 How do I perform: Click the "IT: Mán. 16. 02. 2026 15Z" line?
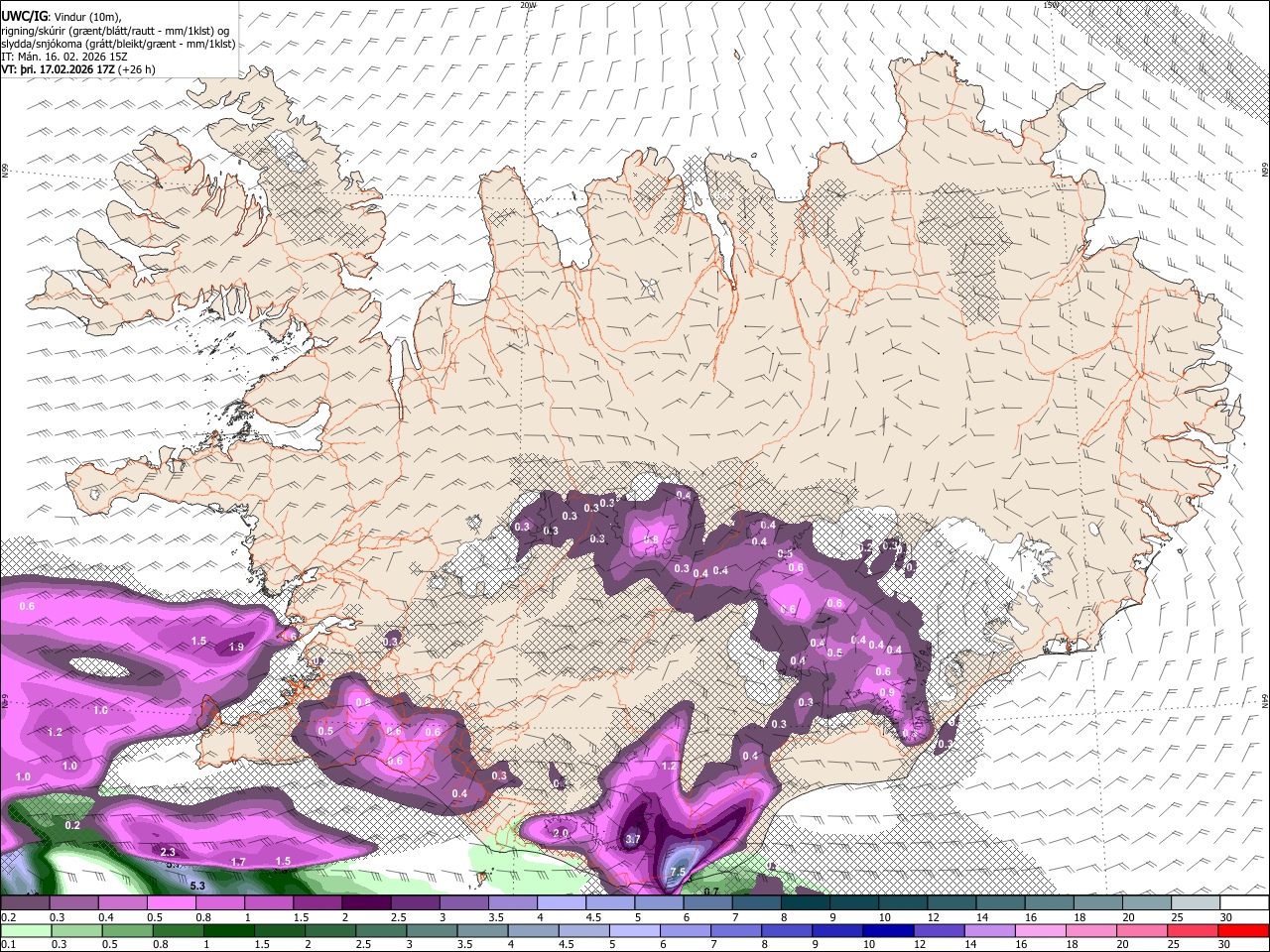coord(63,57)
